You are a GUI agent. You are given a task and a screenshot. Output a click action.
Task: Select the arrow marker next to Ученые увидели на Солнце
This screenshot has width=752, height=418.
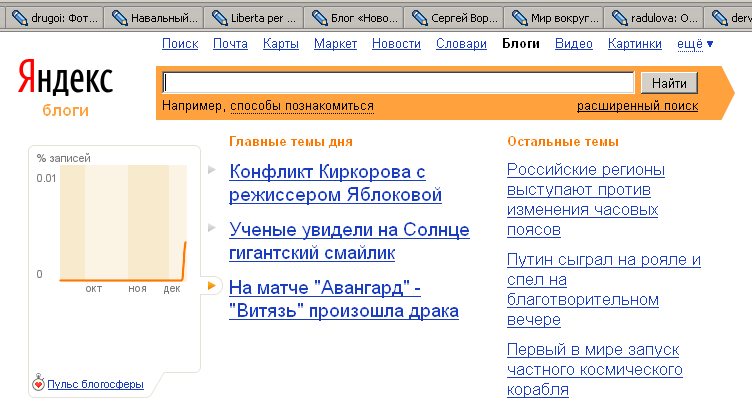pyautogui.click(x=212, y=228)
